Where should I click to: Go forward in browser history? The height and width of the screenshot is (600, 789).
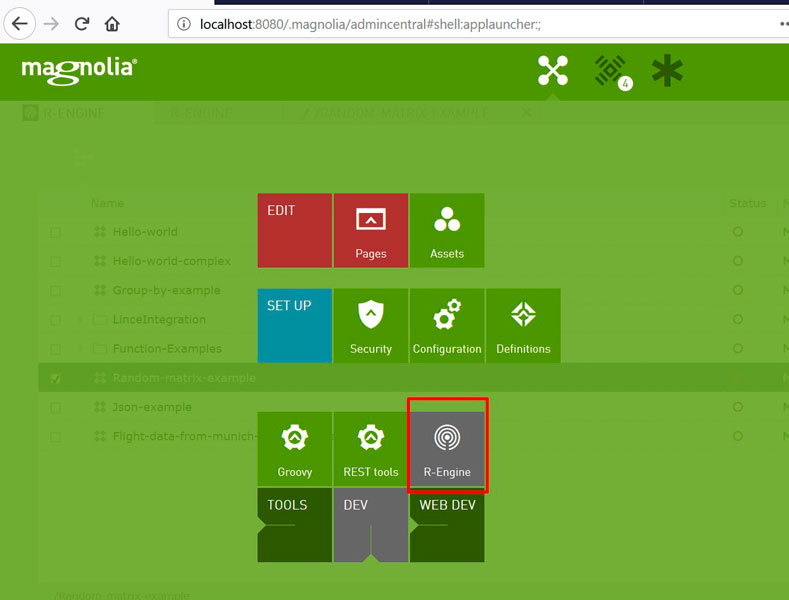click(x=51, y=24)
